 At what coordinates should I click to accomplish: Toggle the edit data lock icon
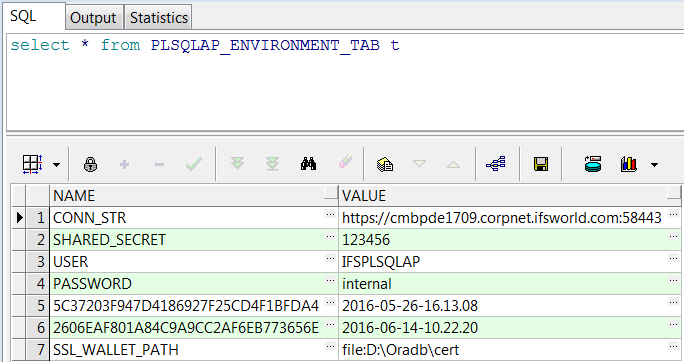tap(90, 164)
